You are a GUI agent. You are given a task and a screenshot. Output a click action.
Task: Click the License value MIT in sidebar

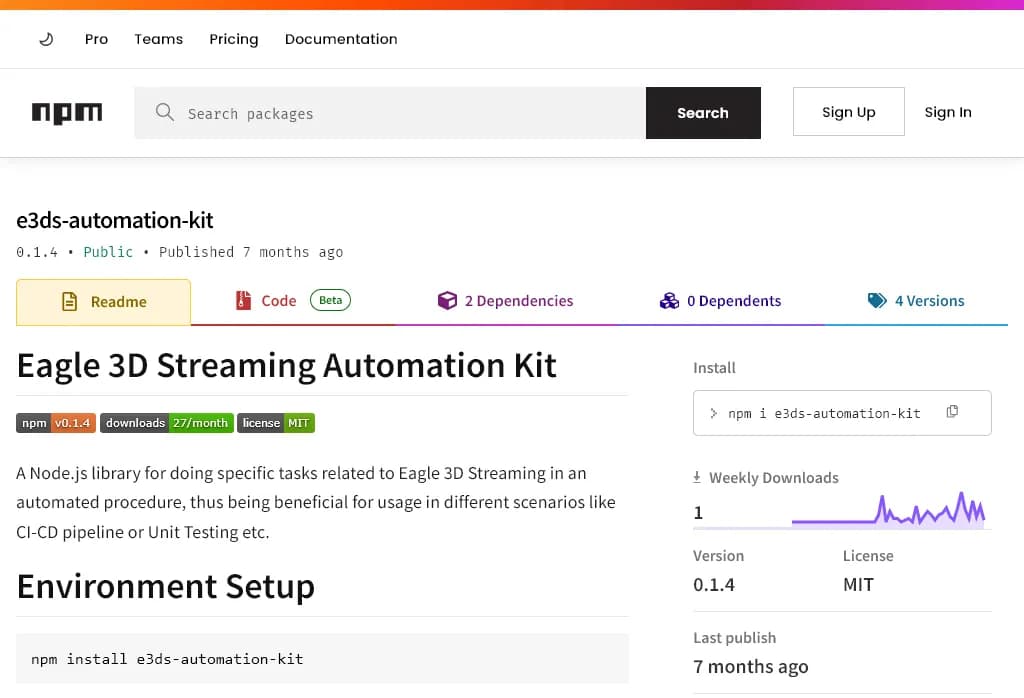coord(858,584)
